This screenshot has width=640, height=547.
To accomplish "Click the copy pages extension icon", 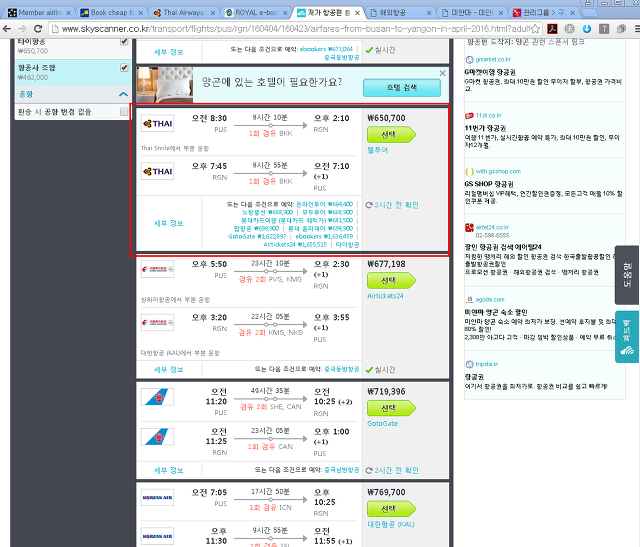I will [x=621, y=29].
